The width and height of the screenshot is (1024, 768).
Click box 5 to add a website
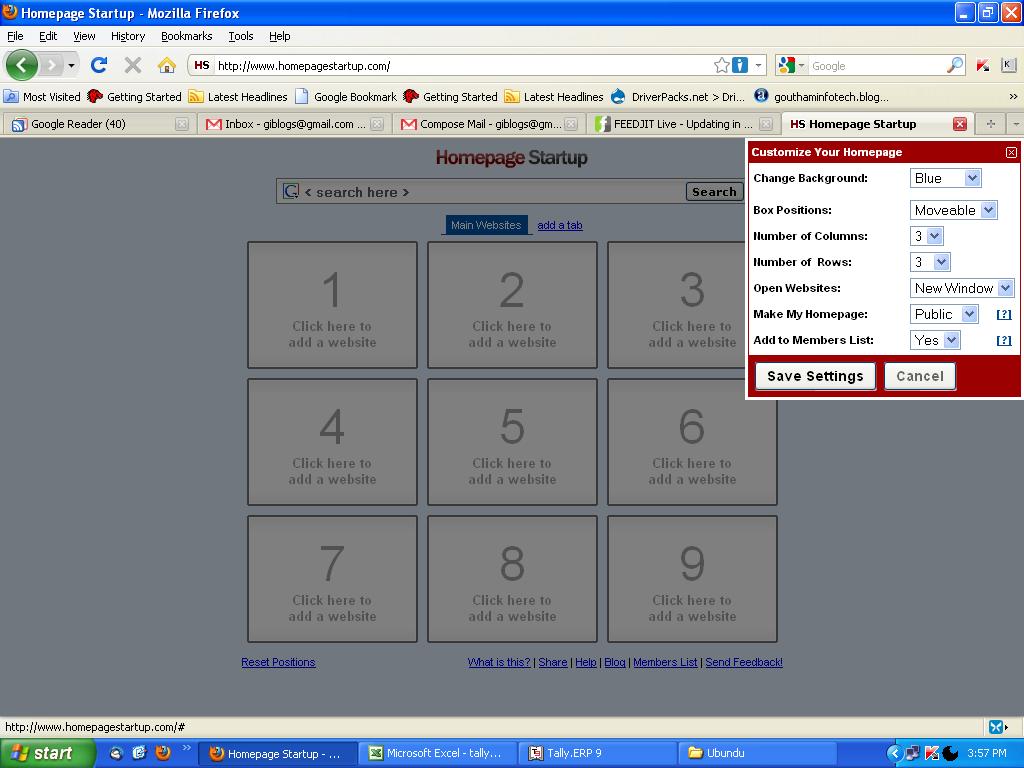point(512,442)
